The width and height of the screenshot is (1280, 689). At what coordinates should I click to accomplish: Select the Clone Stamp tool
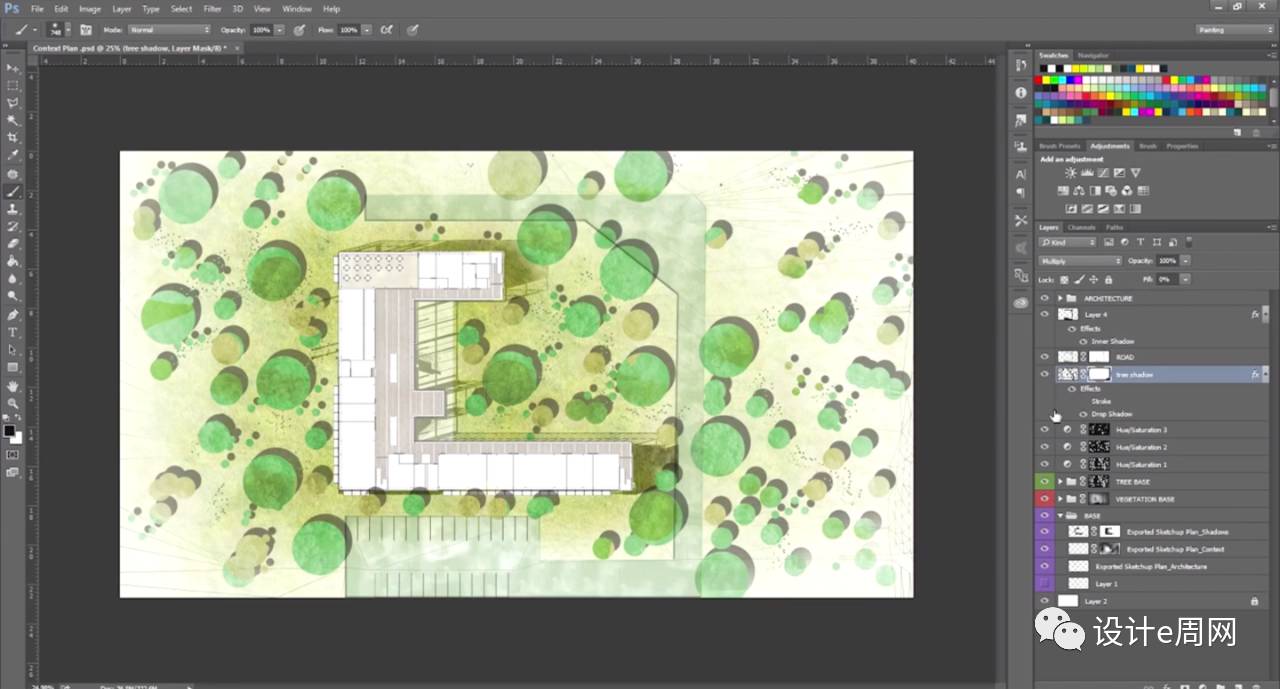[13, 208]
